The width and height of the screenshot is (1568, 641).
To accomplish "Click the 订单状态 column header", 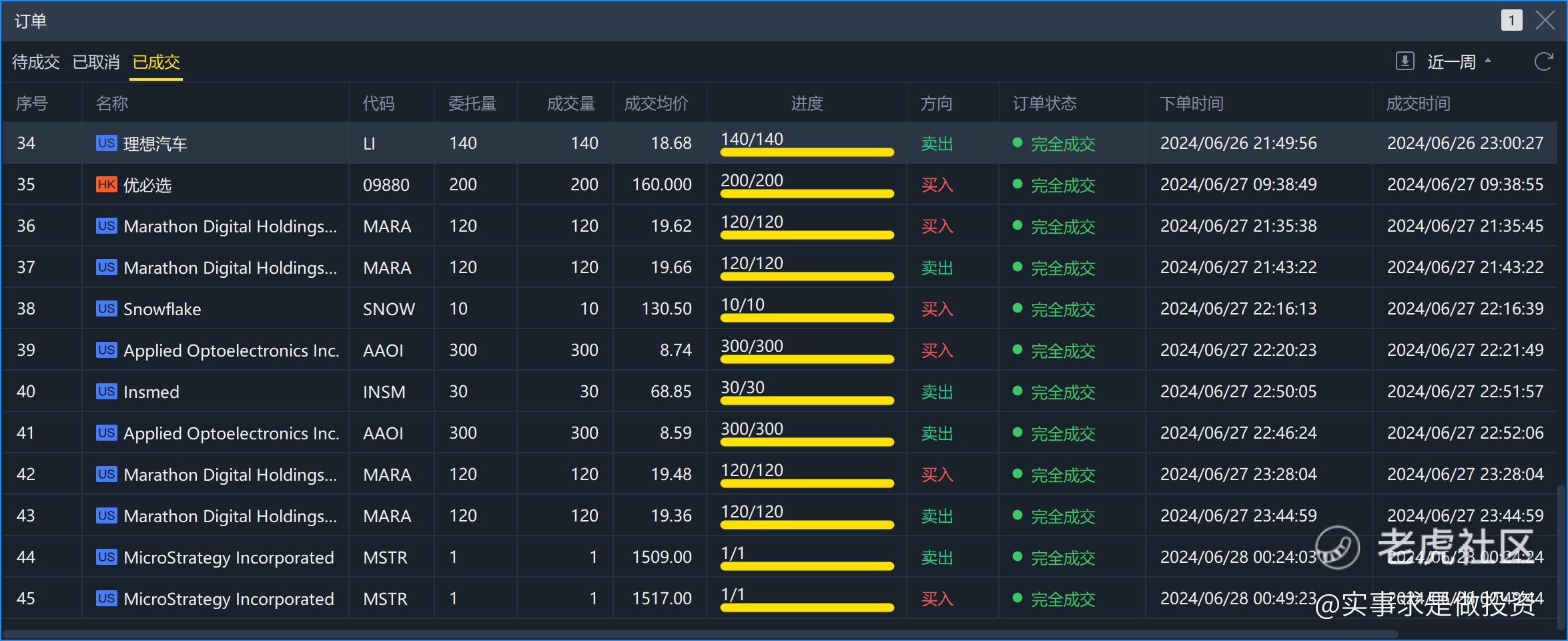I will point(1045,103).
